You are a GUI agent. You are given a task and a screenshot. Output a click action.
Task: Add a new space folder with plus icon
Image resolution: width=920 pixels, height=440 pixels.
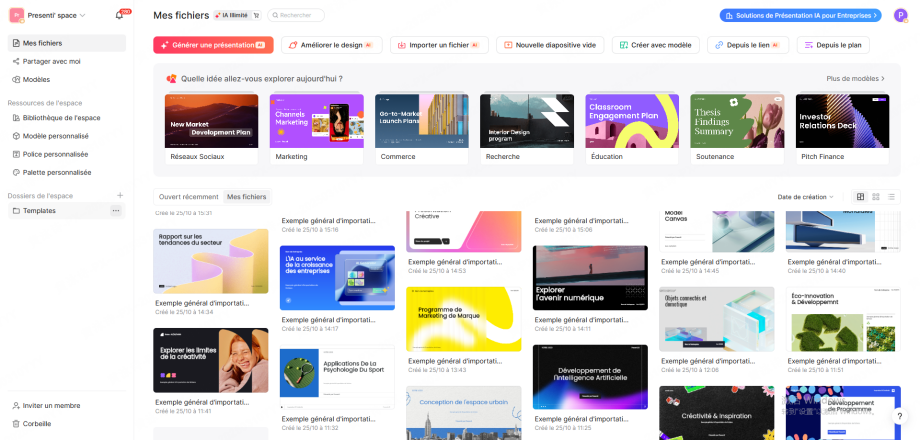[x=120, y=196]
